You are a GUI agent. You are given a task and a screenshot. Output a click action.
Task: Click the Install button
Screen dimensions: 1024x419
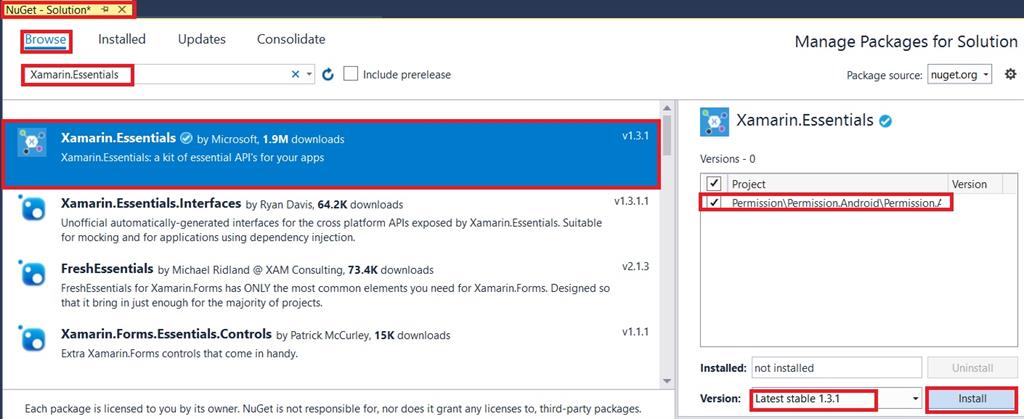tap(972, 398)
